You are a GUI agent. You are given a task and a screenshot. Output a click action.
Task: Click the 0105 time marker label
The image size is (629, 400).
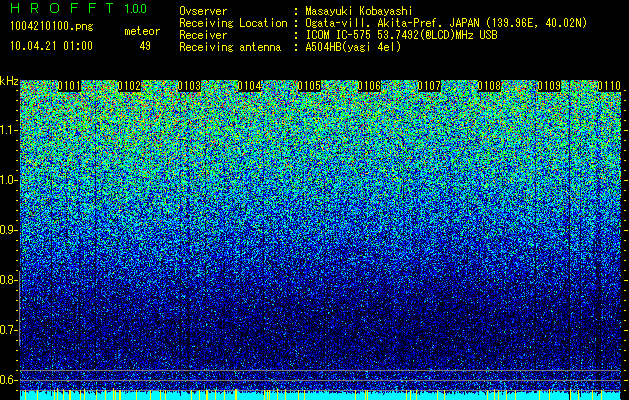point(309,86)
